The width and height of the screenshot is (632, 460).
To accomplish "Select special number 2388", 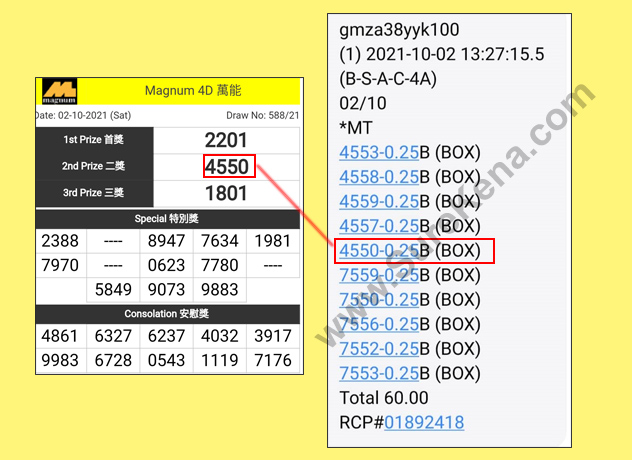I will coord(60,241).
